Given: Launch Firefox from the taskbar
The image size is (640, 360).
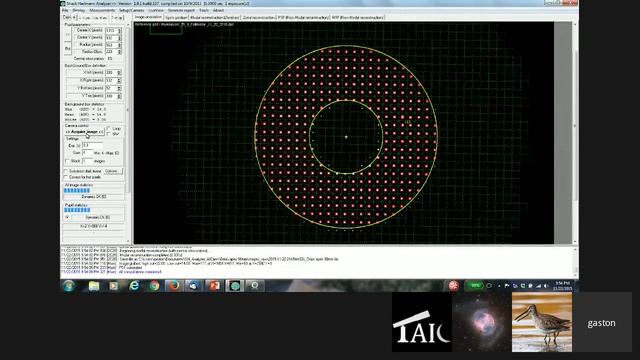Looking at the screenshot, I should [x=174, y=286].
